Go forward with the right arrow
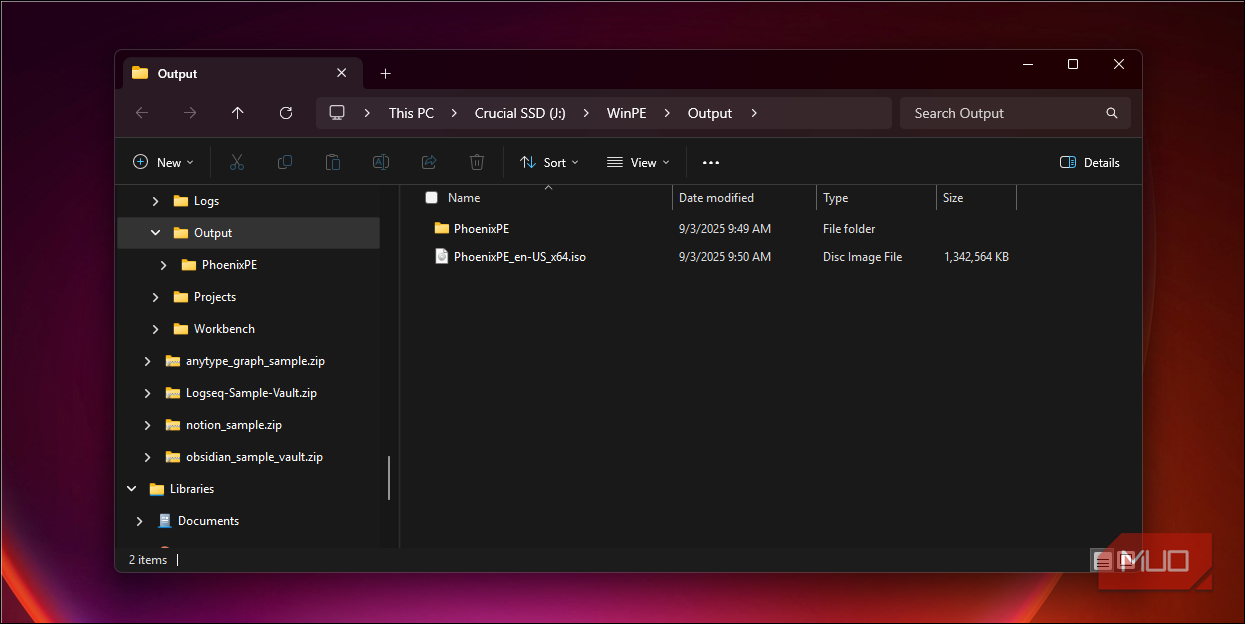 click(190, 113)
